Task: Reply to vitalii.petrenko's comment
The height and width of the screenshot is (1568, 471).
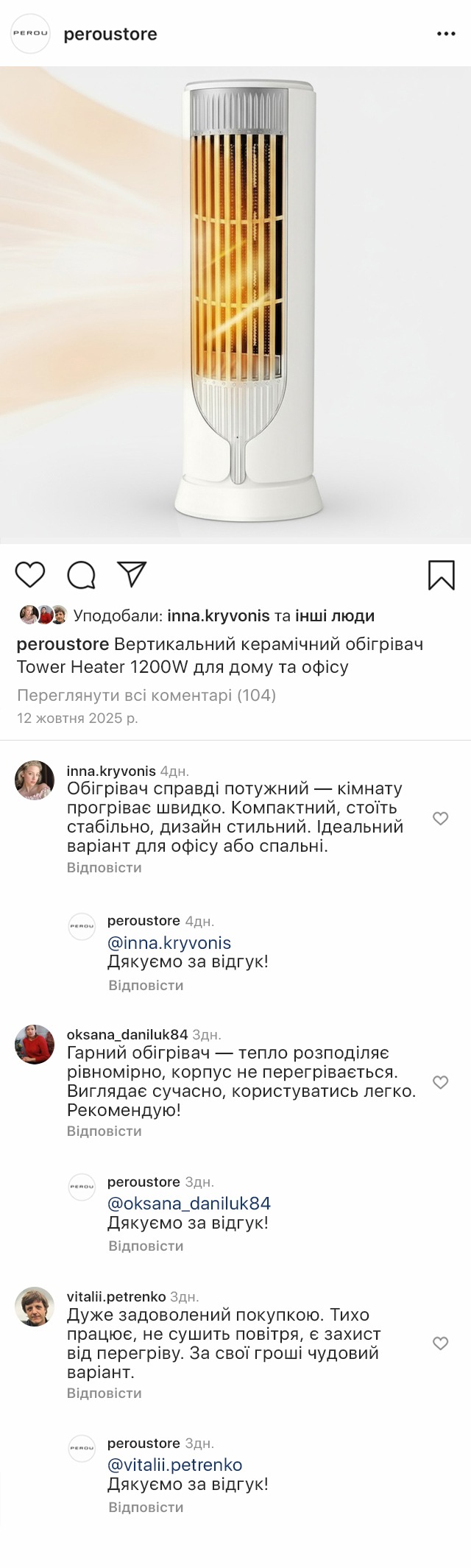Action: pos(104,1394)
